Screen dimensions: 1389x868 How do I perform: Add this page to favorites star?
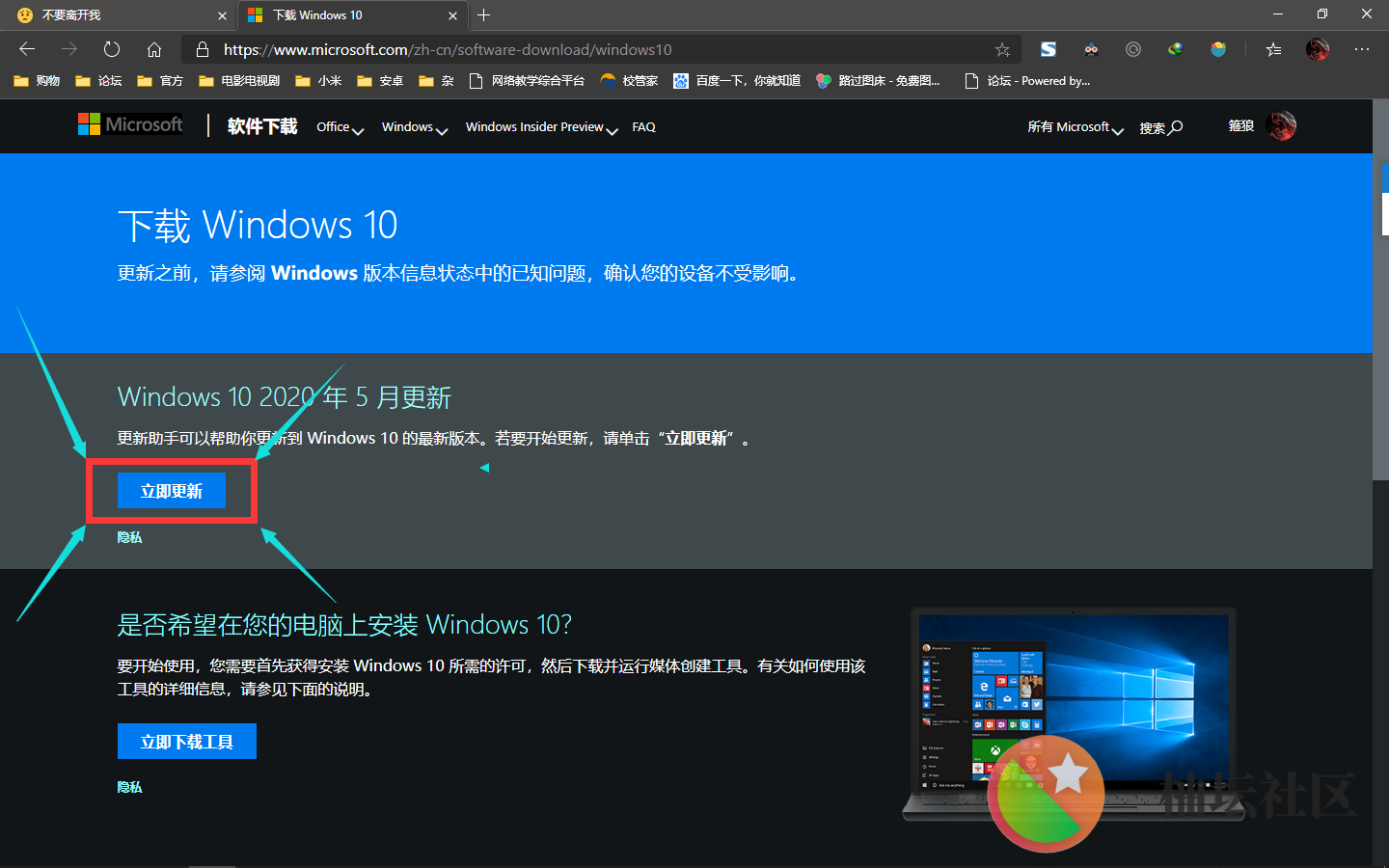(1002, 49)
